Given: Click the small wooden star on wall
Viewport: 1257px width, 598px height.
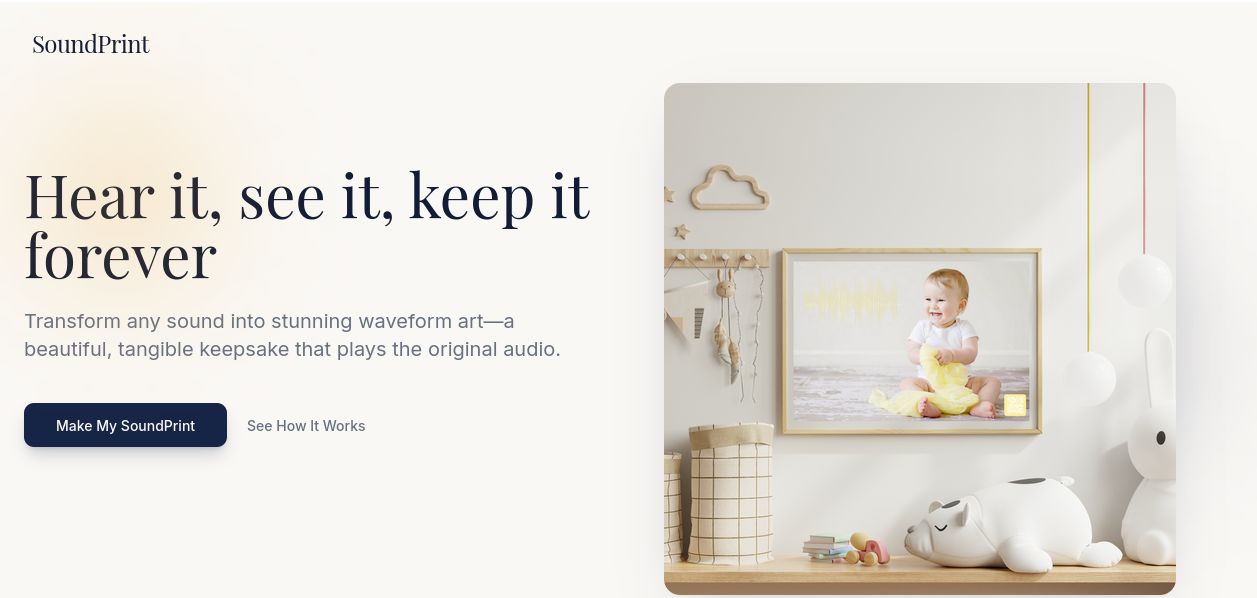Looking at the screenshot, I should tap(682, 231).
